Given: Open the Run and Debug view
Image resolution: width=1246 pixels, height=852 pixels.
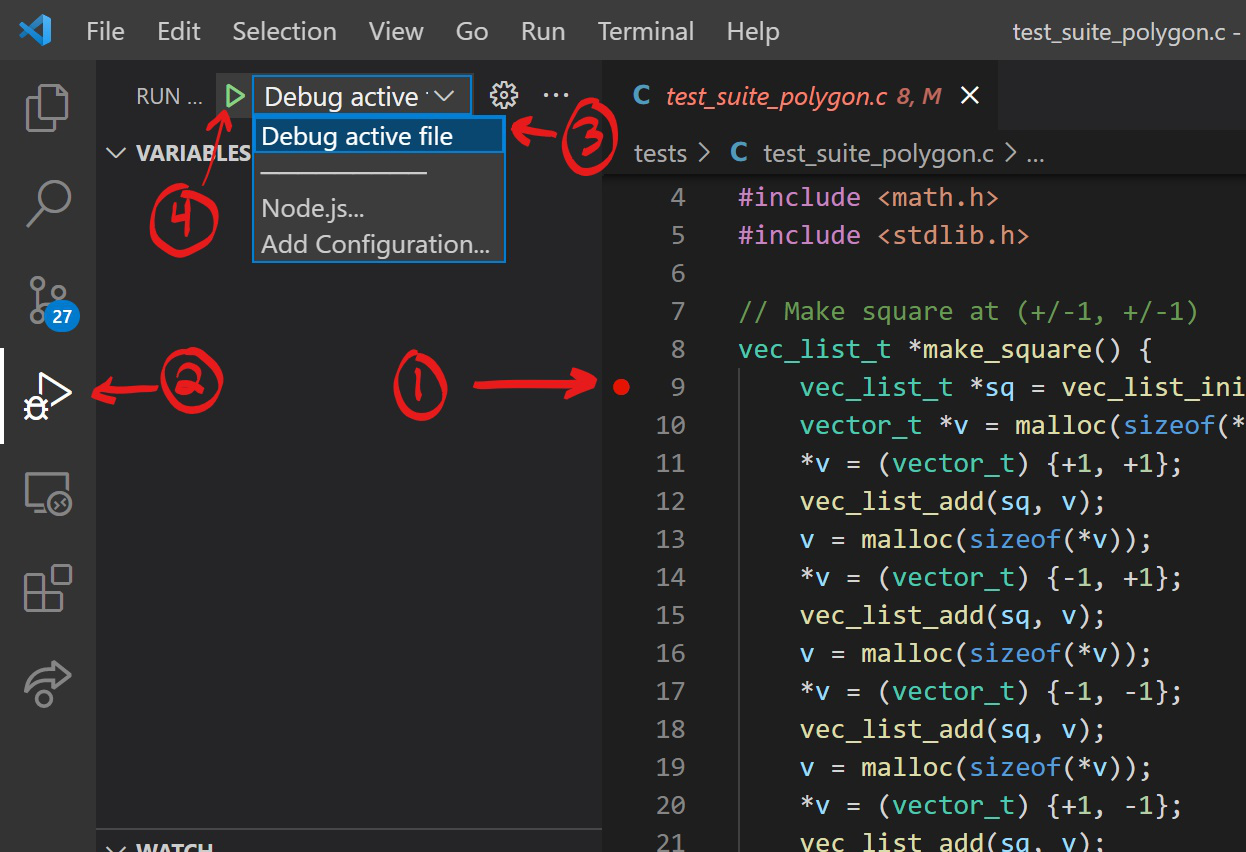Looking at the screenshot, I should pos(47,396).
